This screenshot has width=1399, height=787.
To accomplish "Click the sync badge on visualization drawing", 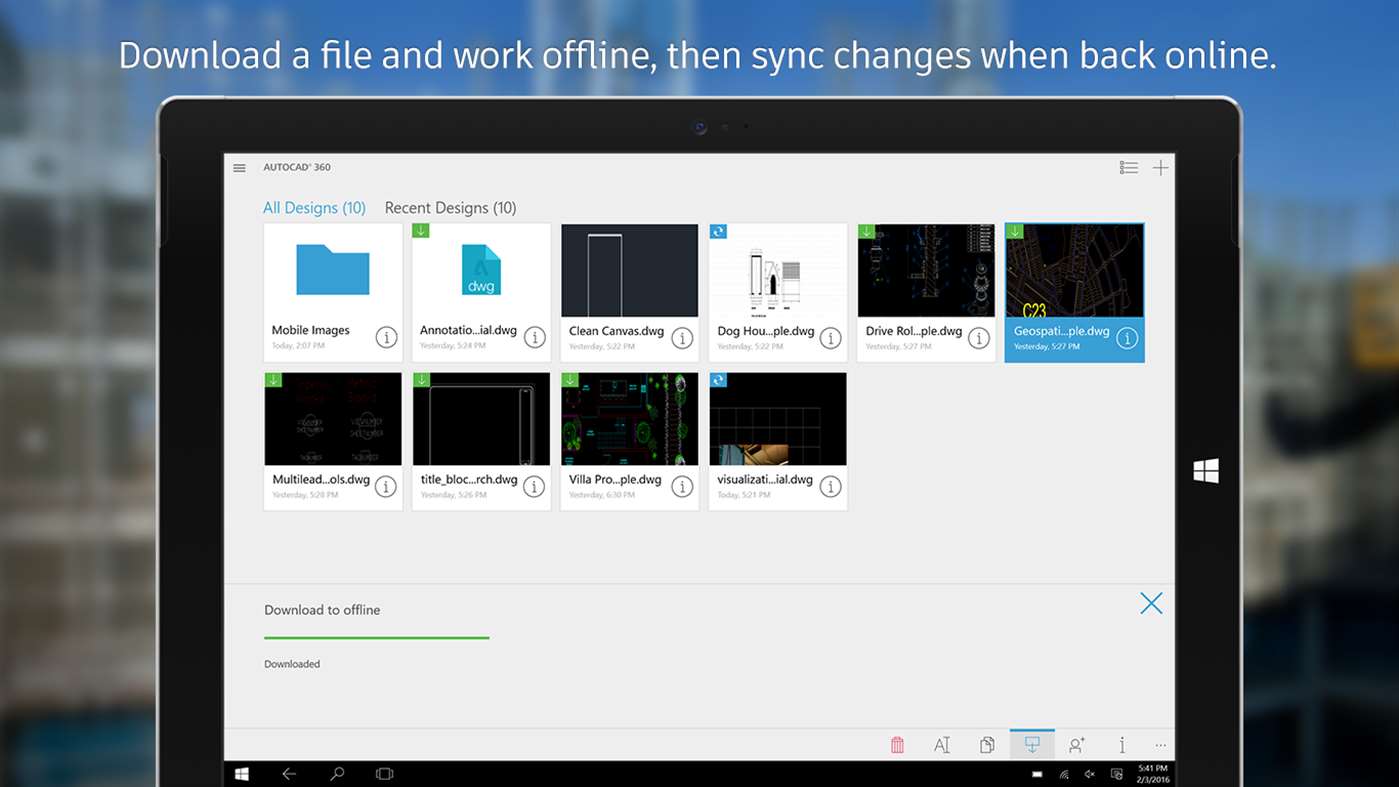I will click(x=718, y=380).
